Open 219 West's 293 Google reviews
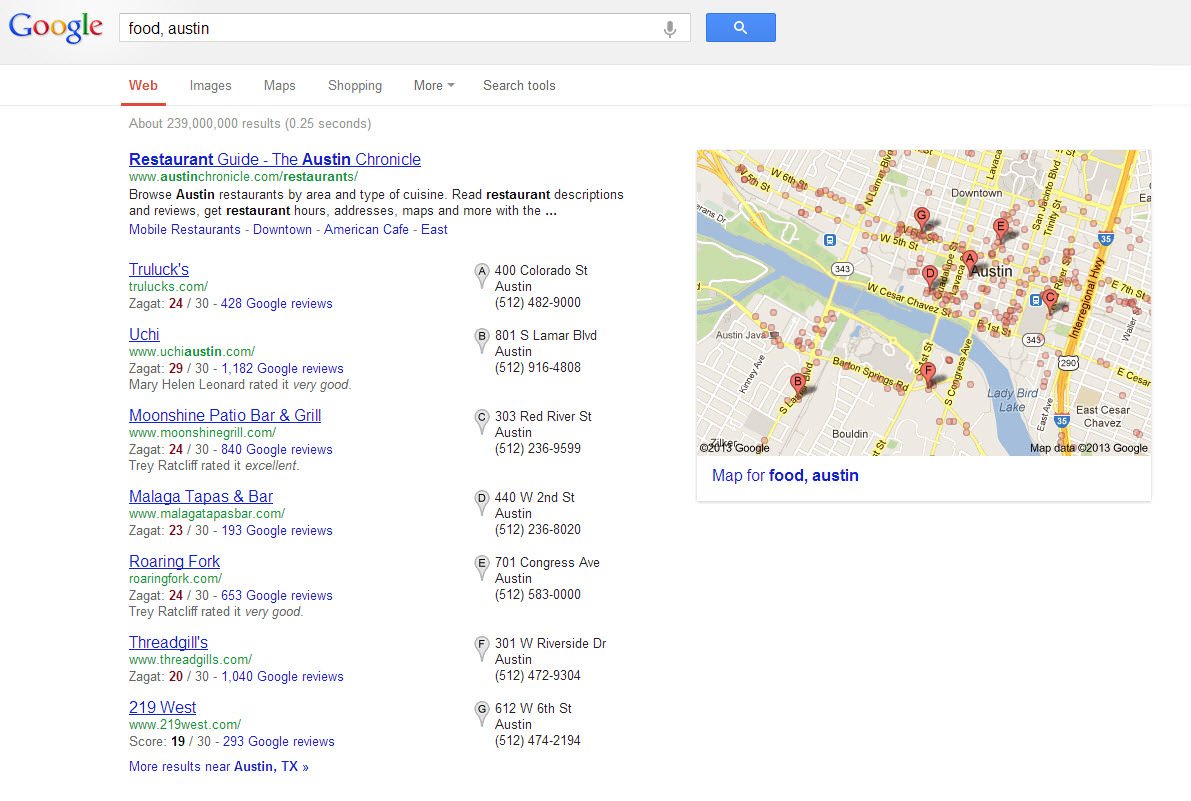This screenshot has height=801, width=1191. [279, 742]
